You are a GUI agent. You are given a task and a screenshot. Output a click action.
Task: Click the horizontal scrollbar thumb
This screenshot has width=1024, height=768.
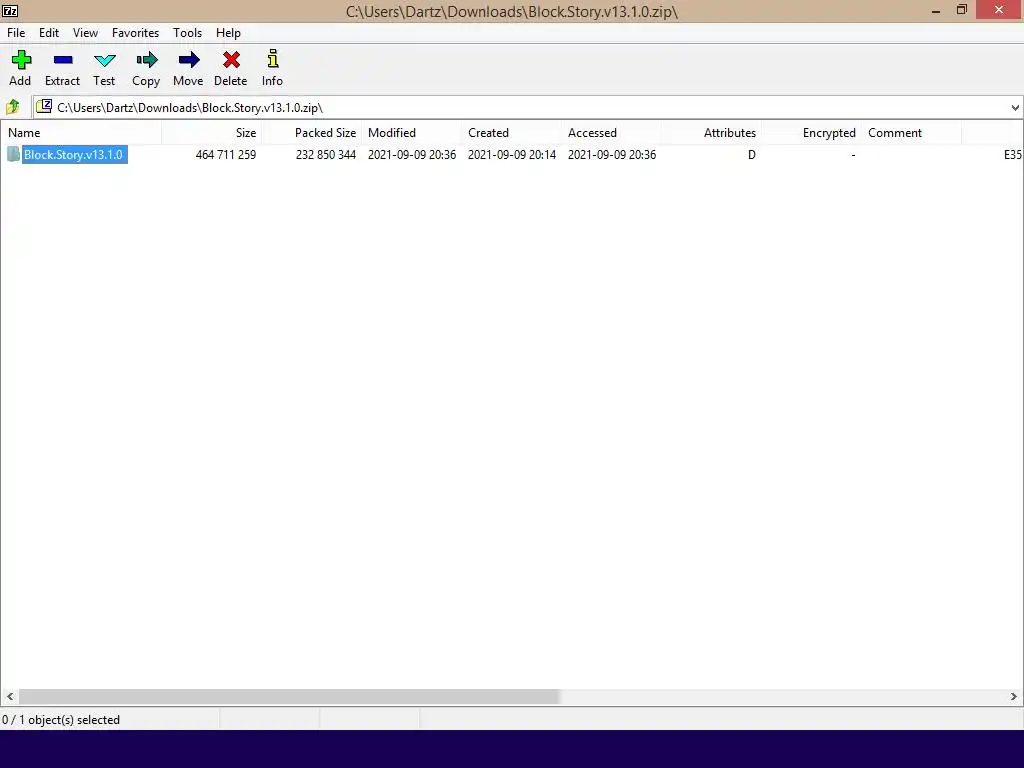coord(289,696)
